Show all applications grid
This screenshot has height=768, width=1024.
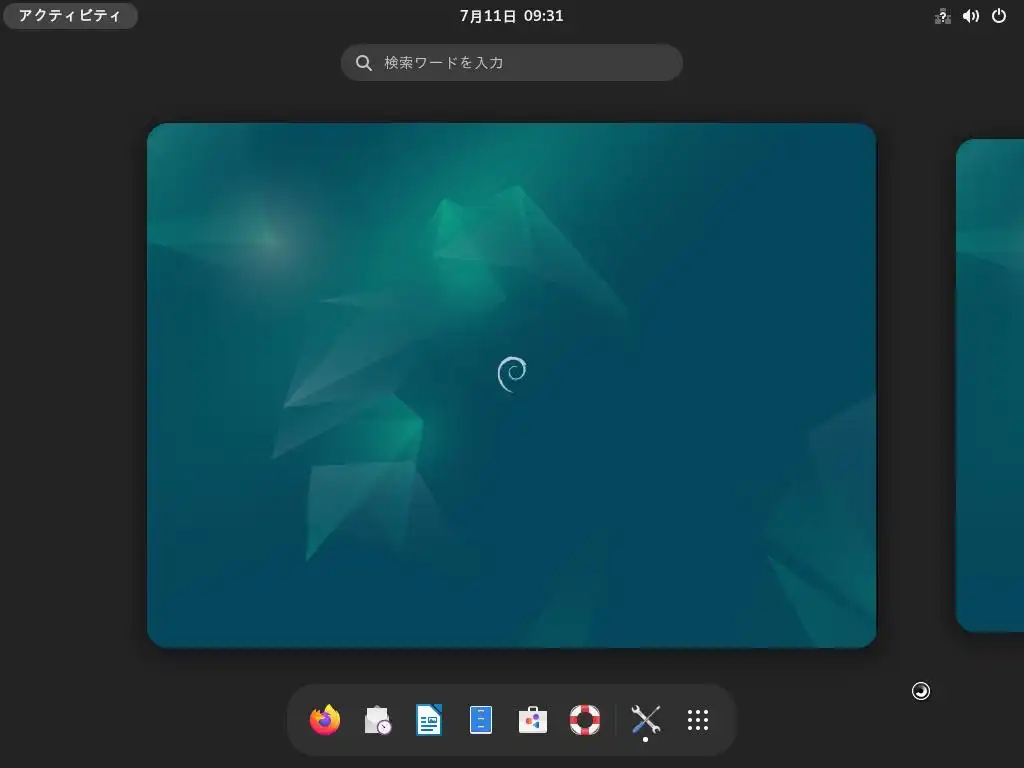[x=697, y=720]
